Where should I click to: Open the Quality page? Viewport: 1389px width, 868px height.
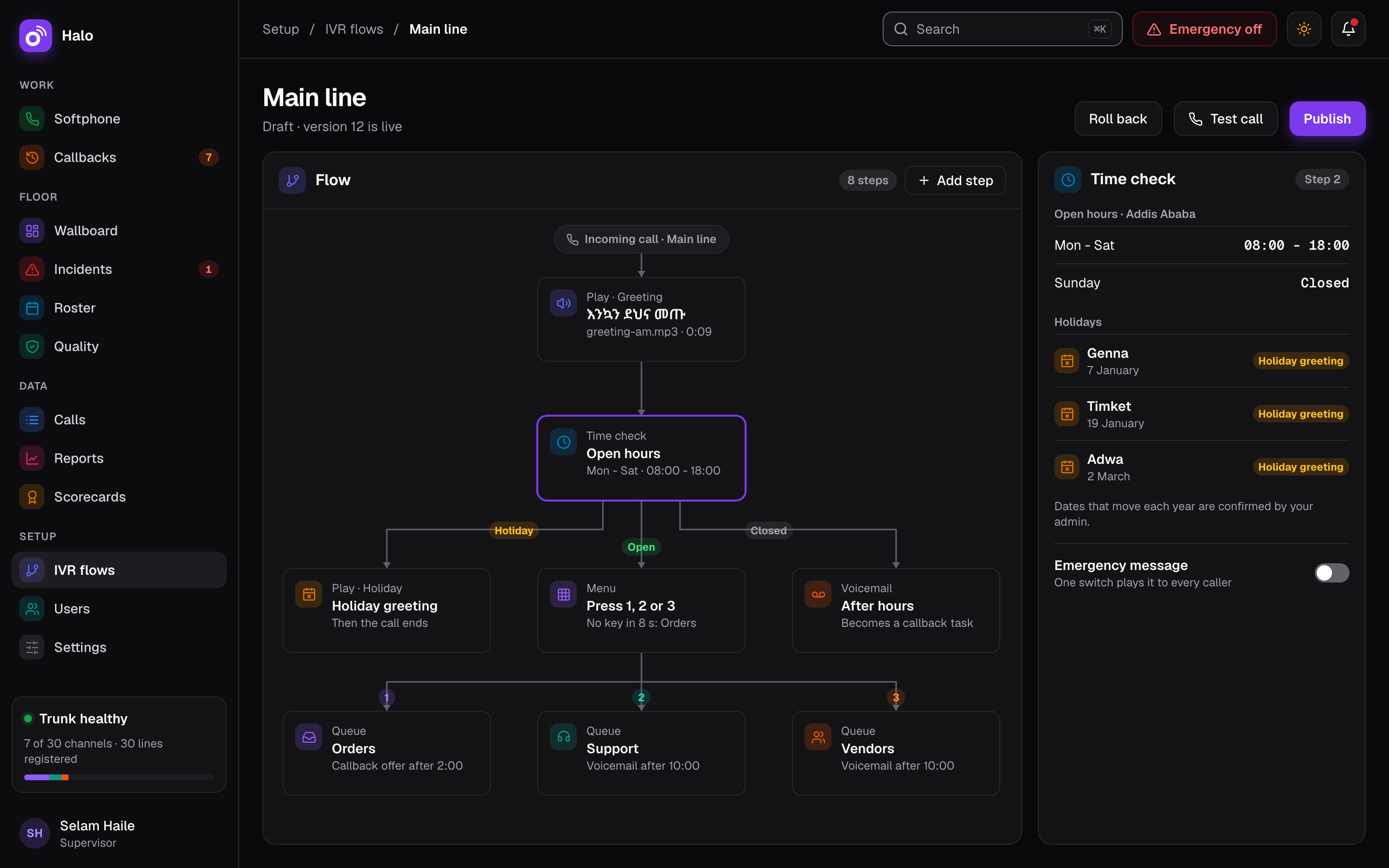tap(119, 346)
